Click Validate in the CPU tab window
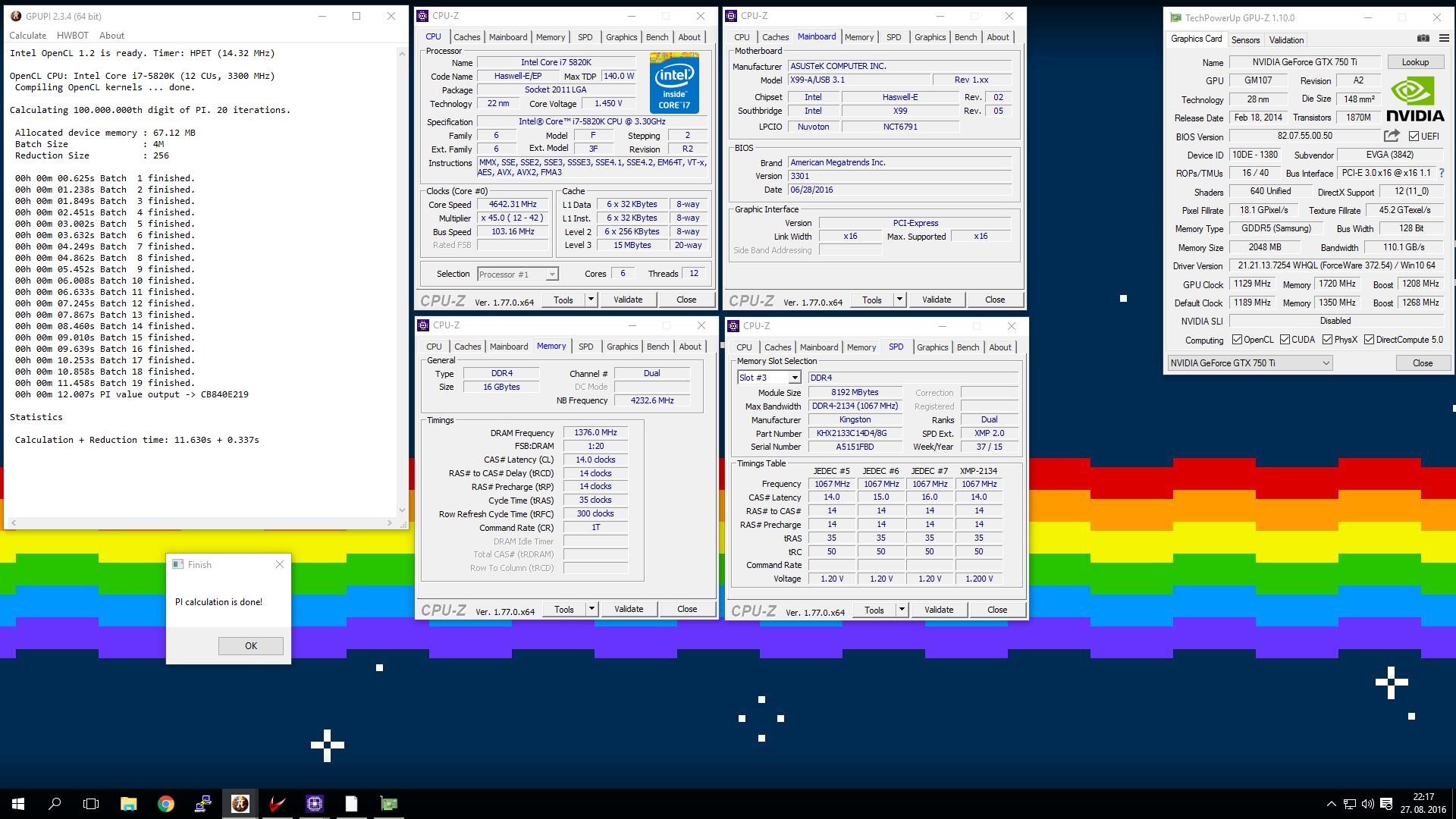The width and height of the screenshot is (1456, 819). pos(628,300)
